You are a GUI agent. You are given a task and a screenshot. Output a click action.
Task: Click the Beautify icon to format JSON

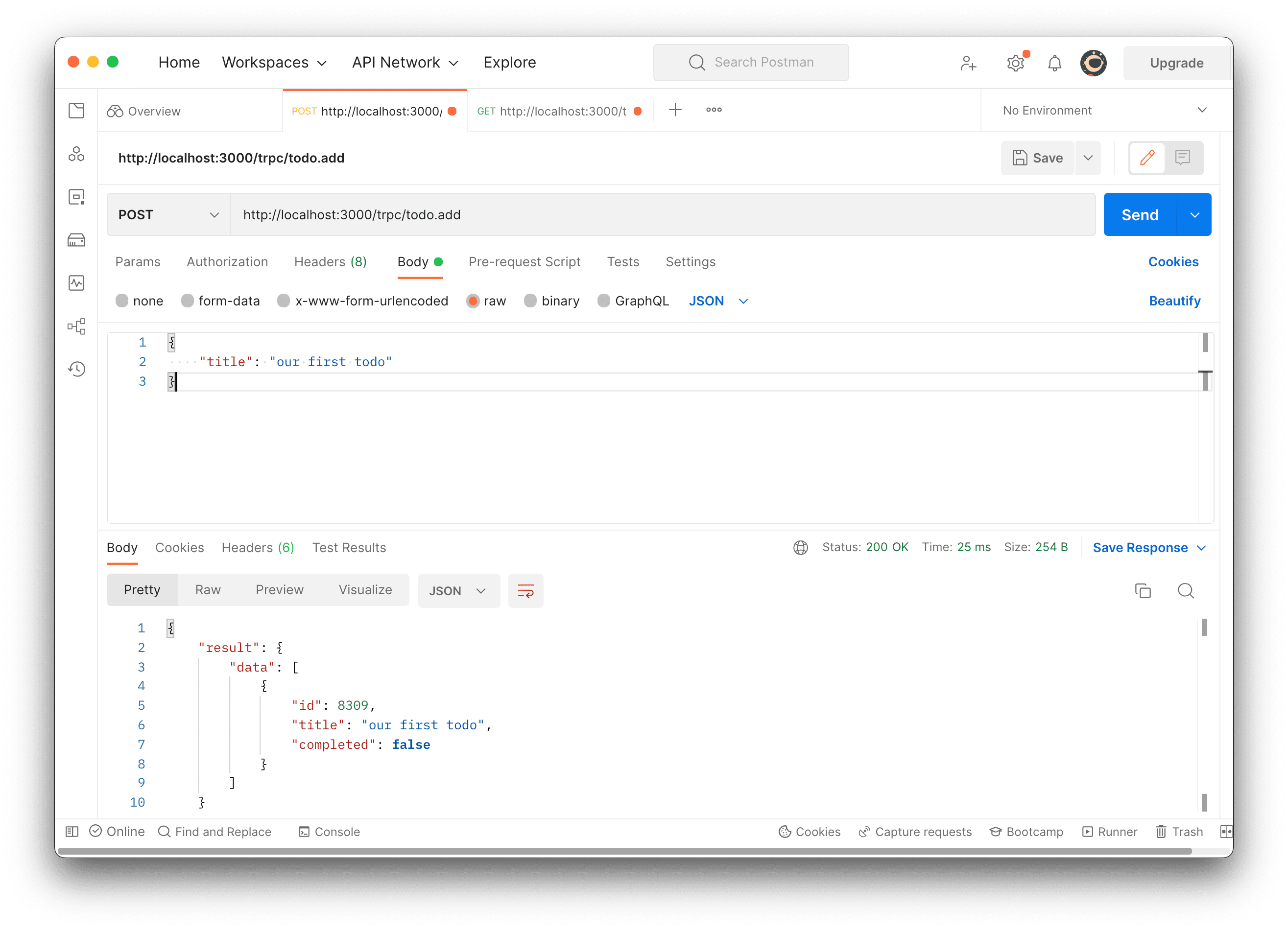point(1174,301)
